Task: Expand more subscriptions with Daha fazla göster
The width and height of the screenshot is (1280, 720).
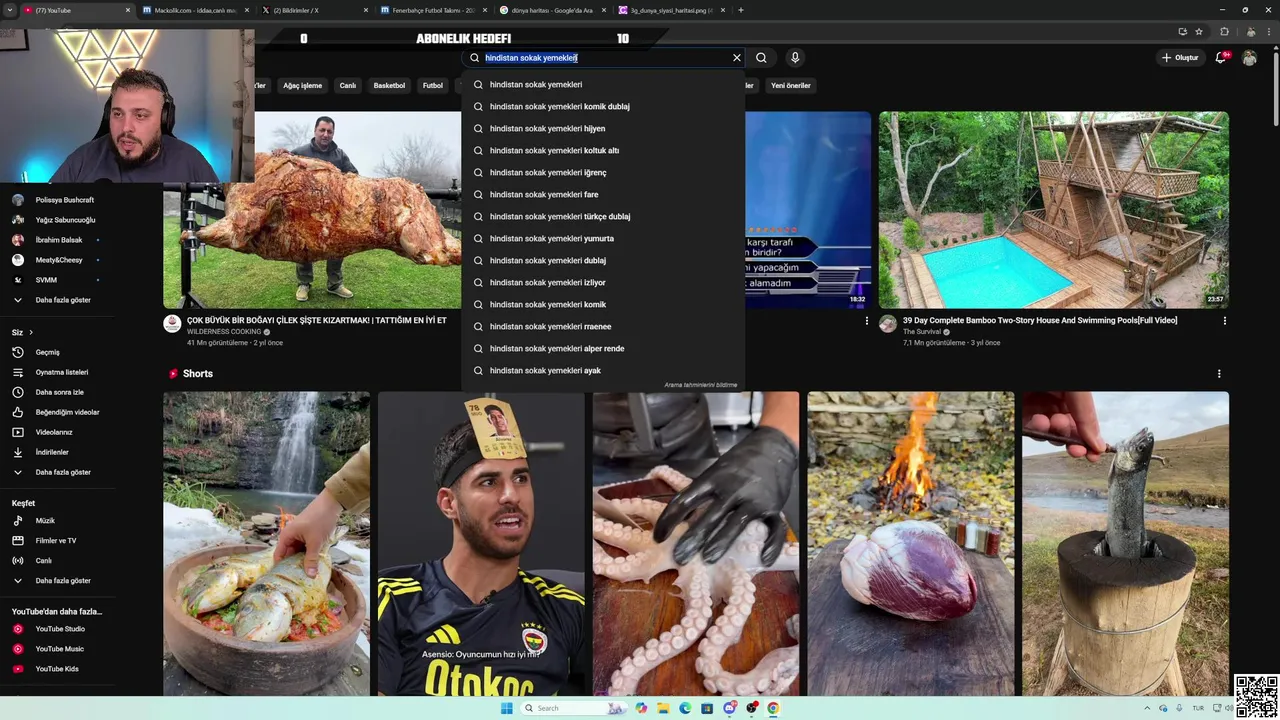Action: (63, 300)
